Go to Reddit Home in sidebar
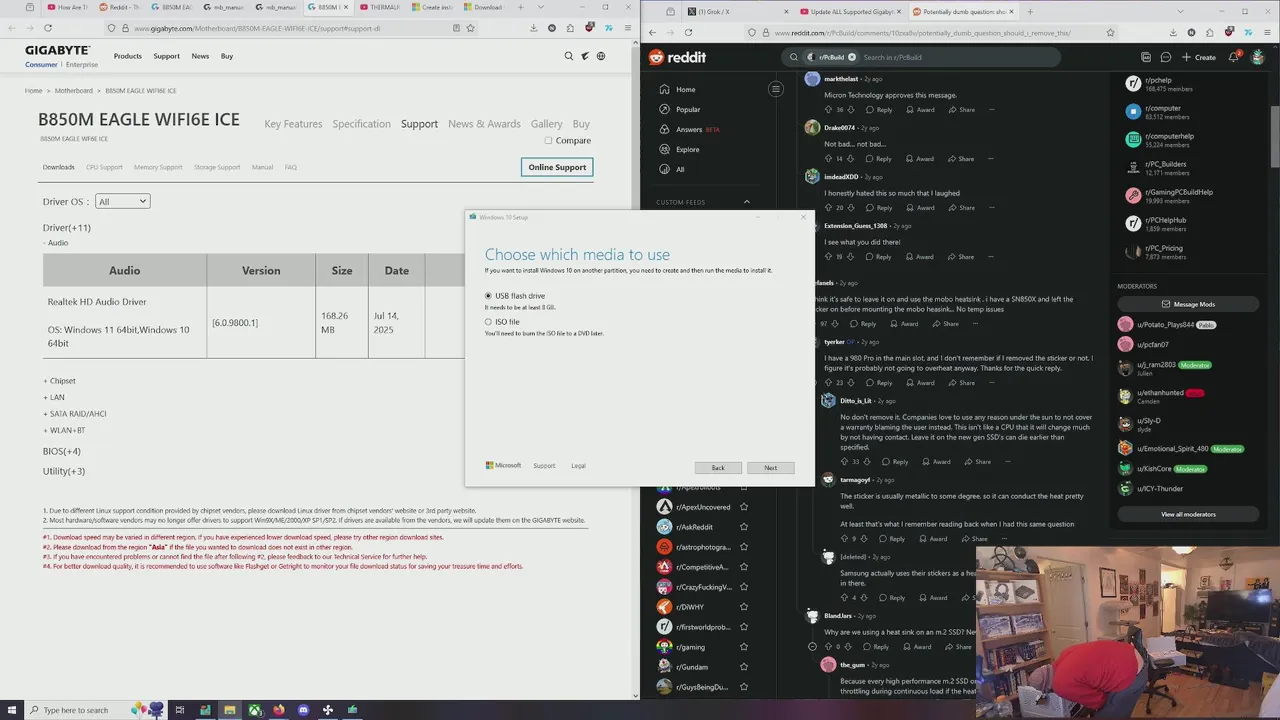1280x720 pixels. tap(685, 90)
